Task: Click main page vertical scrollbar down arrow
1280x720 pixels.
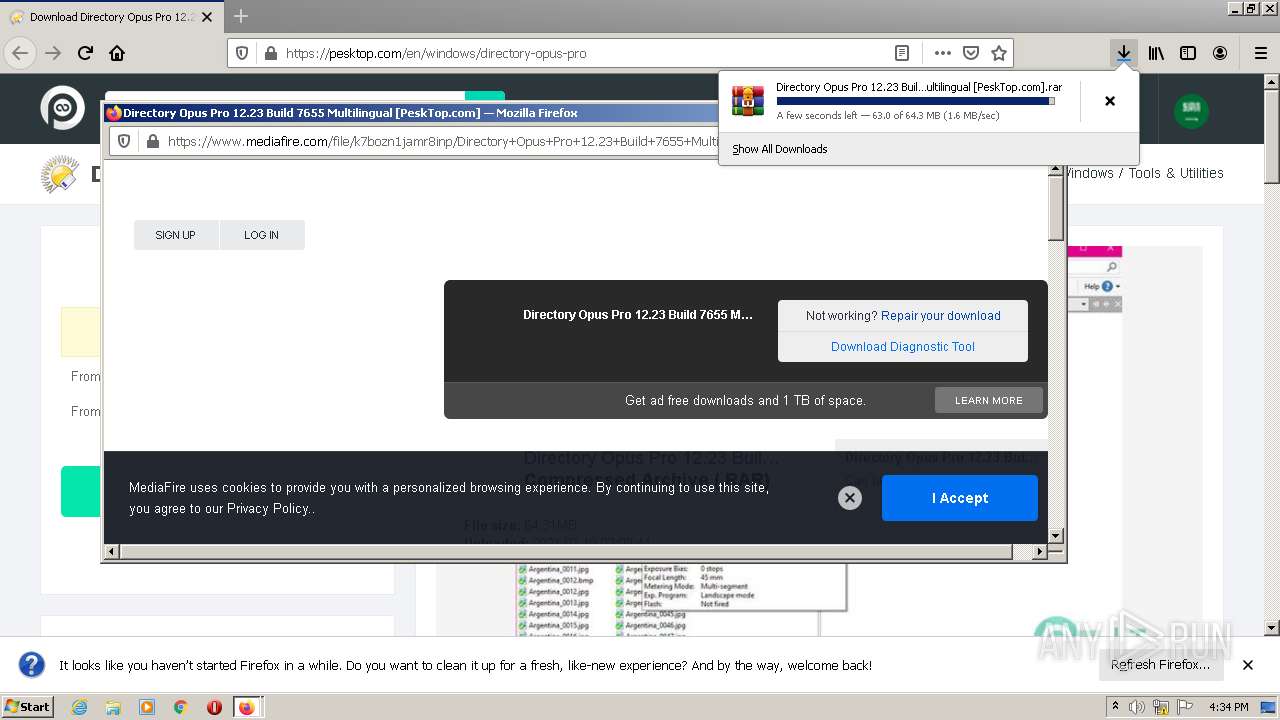Action: (1271, 628)
